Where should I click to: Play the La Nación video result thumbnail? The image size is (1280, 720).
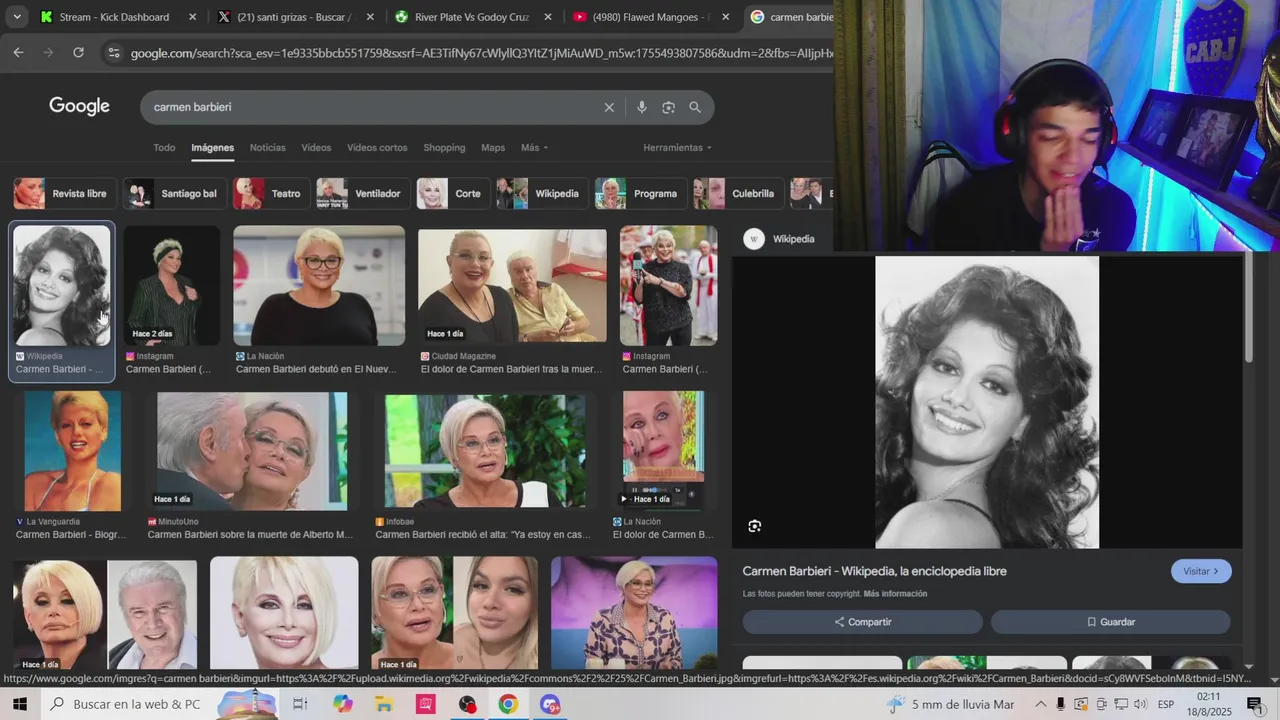(x=663, y=449)
